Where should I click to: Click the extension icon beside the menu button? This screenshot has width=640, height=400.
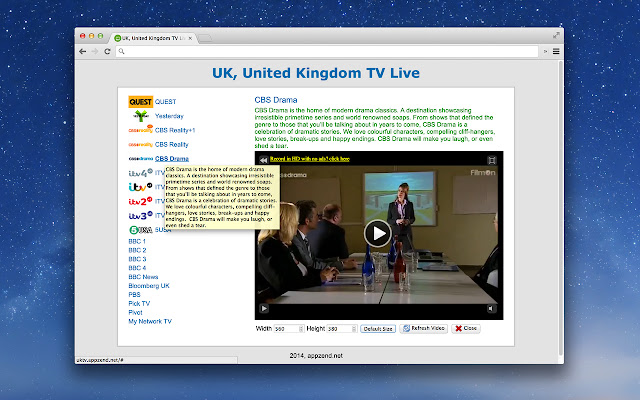pos(545,51)
